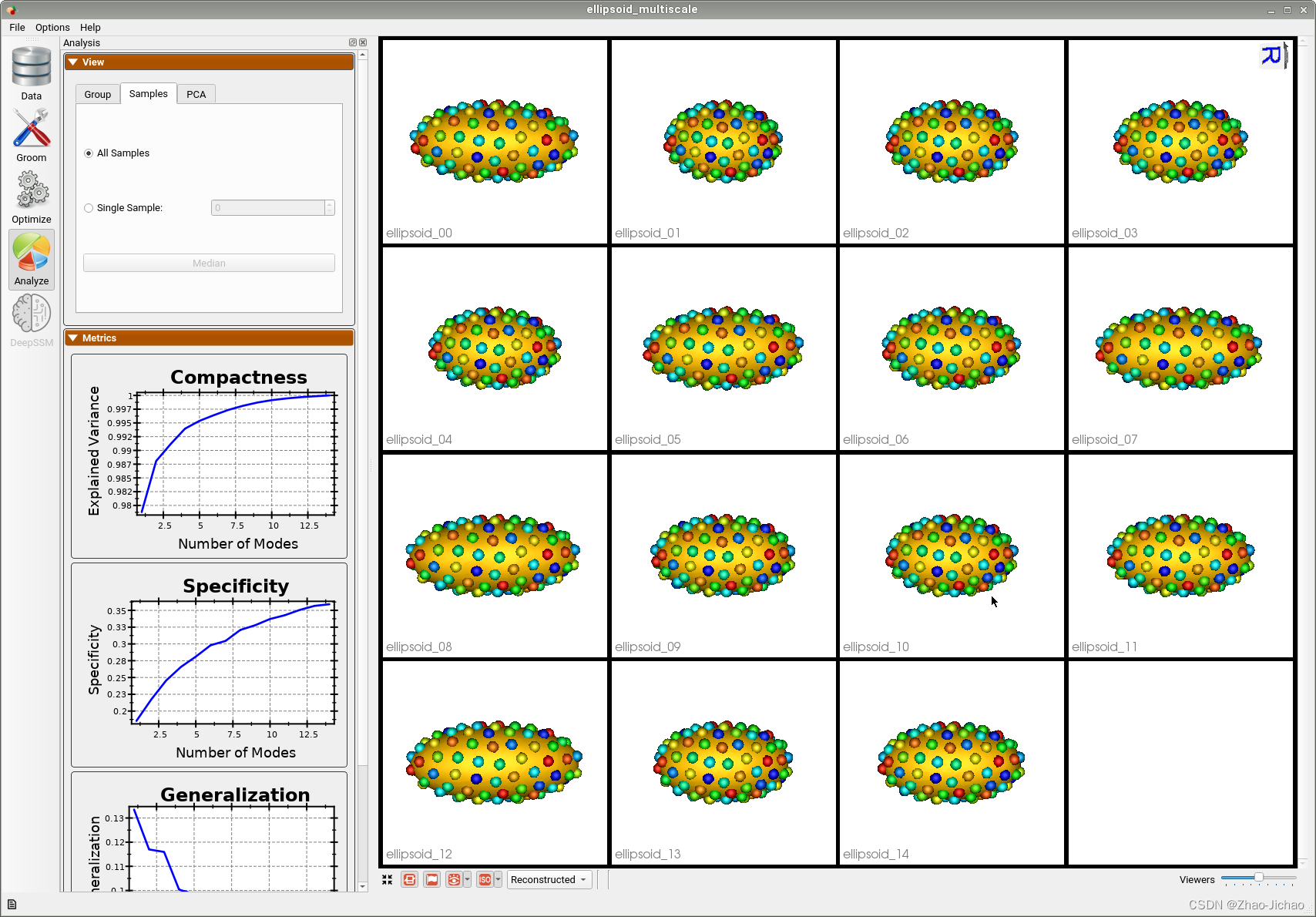Adjust the Viewers slider
Screen dimensions: 1316x917
click(x=1259, y=878)
